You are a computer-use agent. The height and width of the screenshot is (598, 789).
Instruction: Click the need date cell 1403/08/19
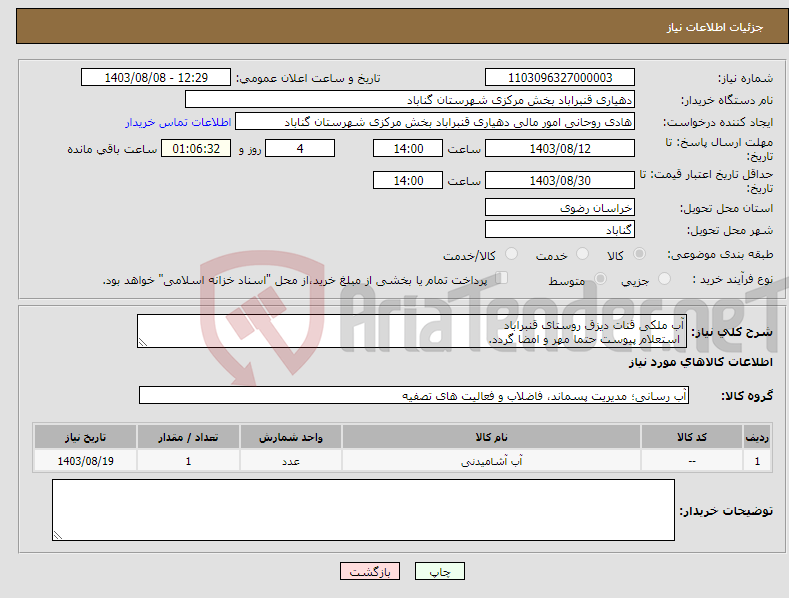pos(86,461)
